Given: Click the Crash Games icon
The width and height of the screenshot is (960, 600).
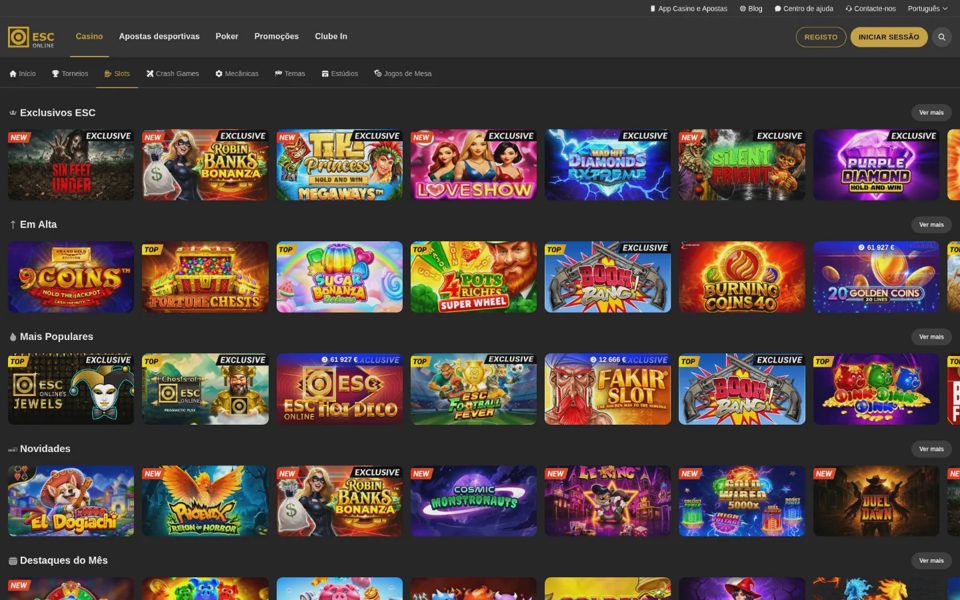Looking at the screenshot, I should pos(150,73).
